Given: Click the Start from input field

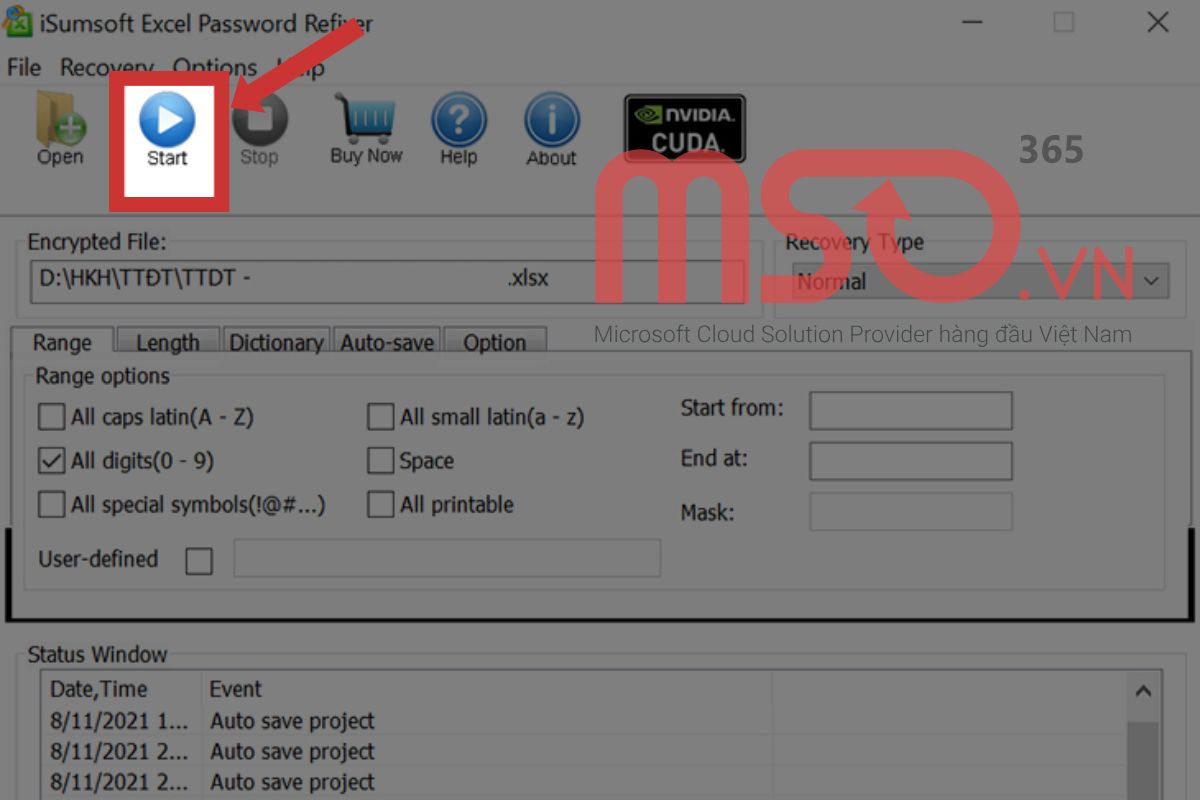Looking at the screenshot, I should click(x=911, y=410).
